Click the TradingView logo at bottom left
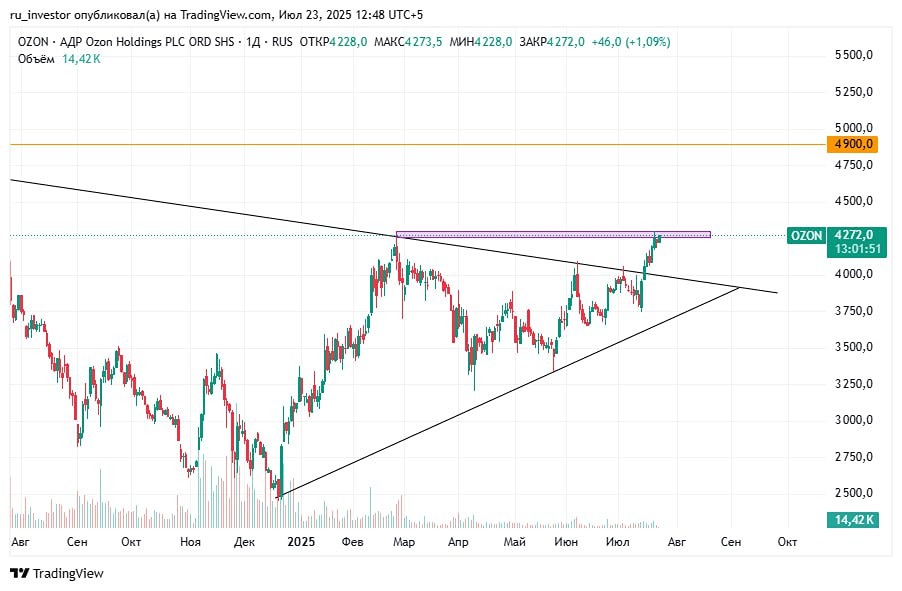 (57, 574)
